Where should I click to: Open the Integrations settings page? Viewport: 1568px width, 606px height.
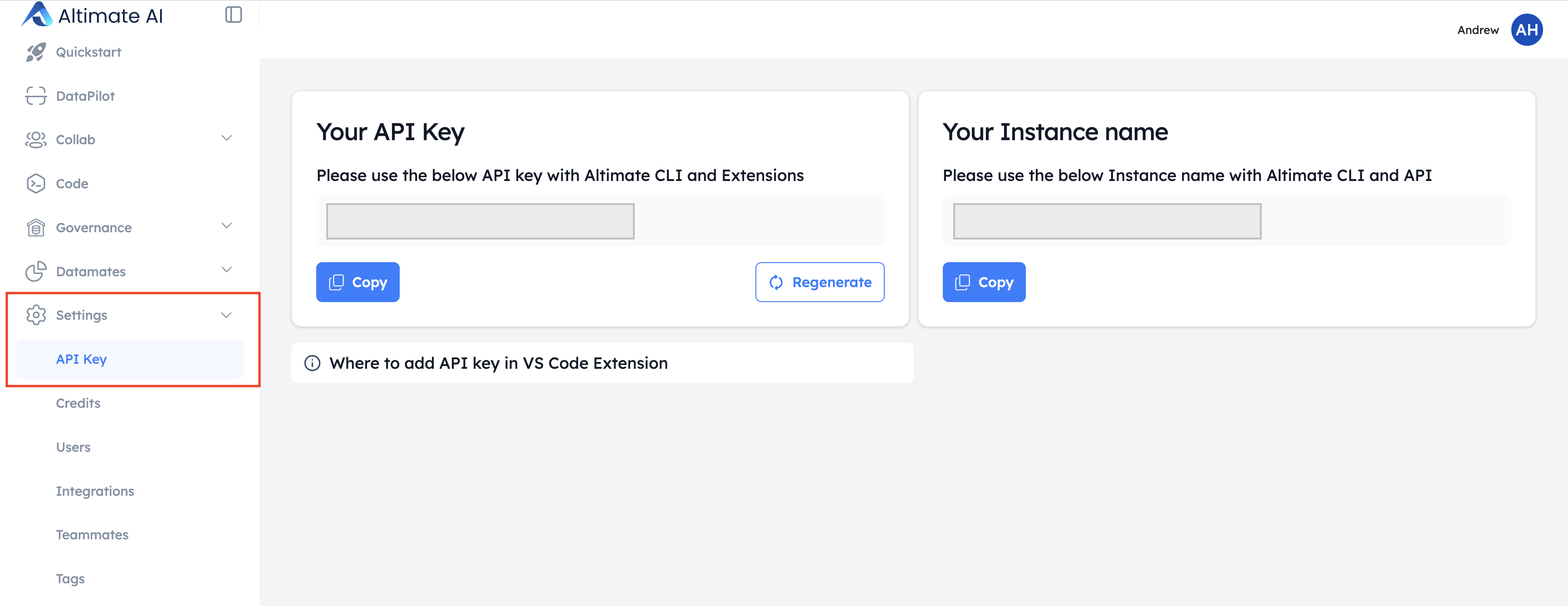[95, 491]
